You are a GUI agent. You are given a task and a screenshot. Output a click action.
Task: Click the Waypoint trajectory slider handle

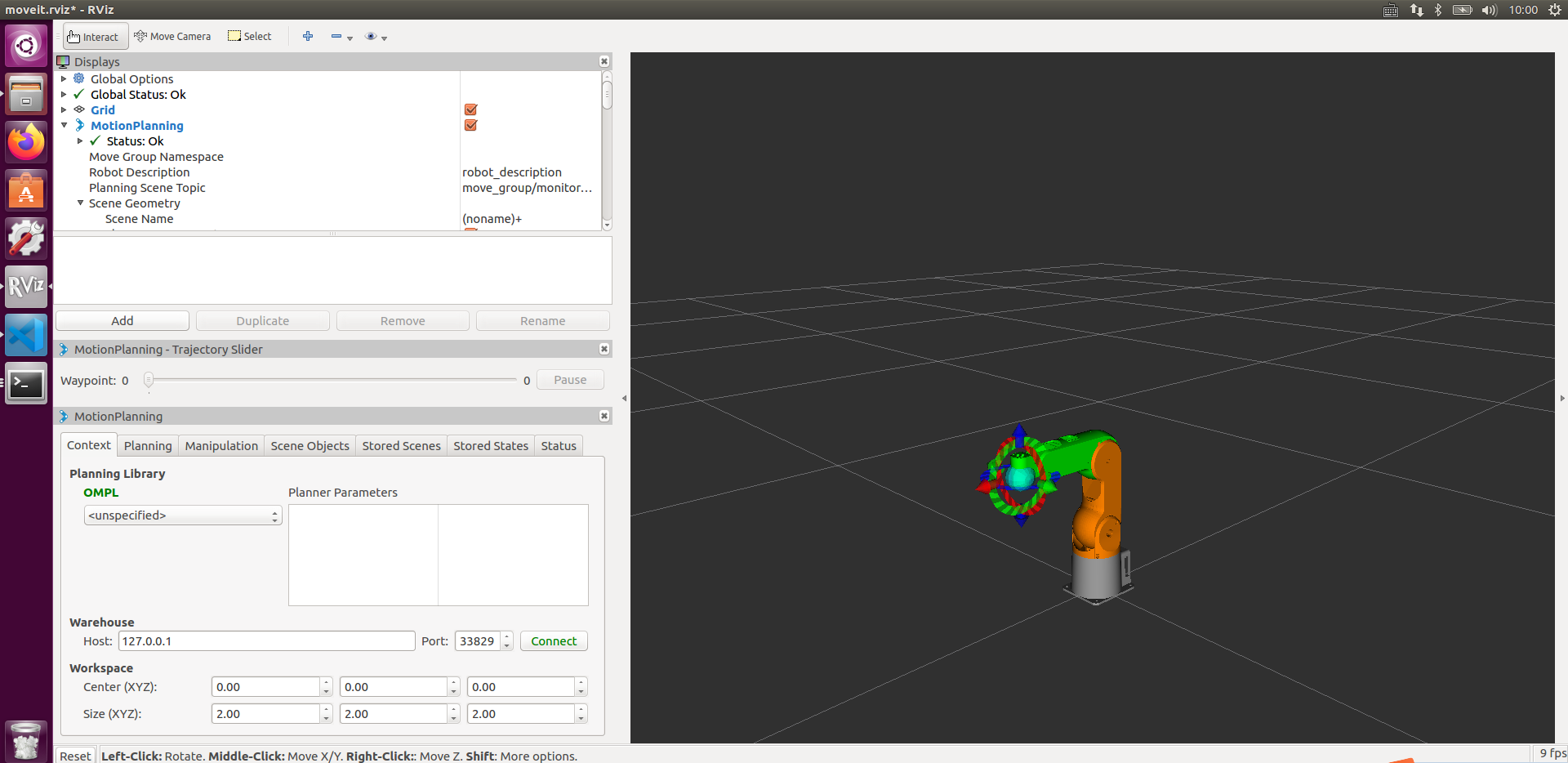[149, 380]
